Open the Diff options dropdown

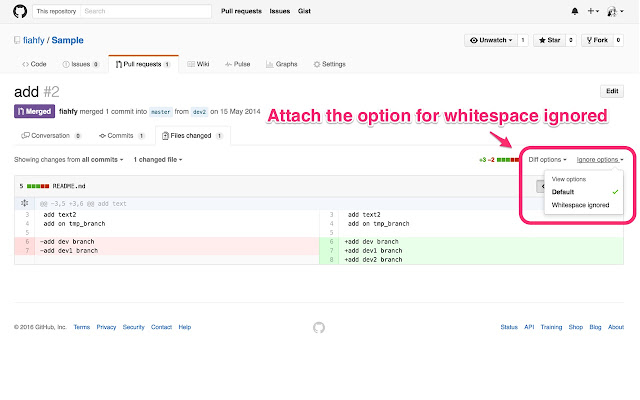pyautogui.click(x=547, y=160)
